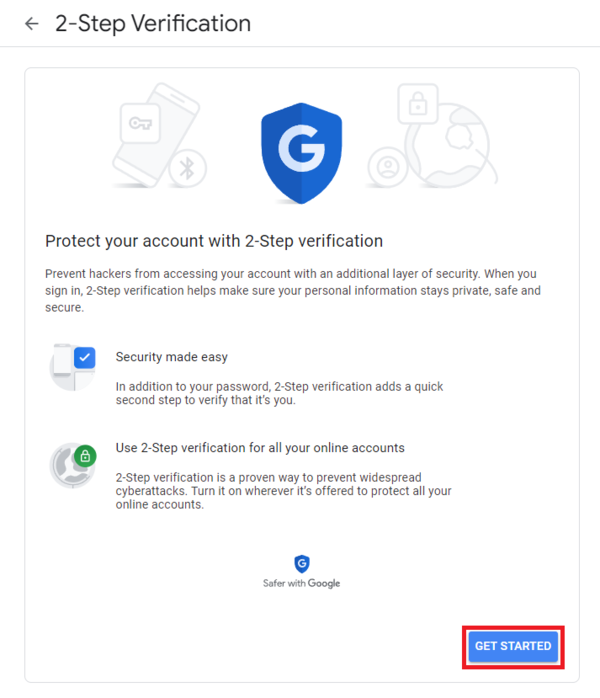Click the key icon inside the phone illustration
The width and height of the screenshot is (600, 698).
137,123
